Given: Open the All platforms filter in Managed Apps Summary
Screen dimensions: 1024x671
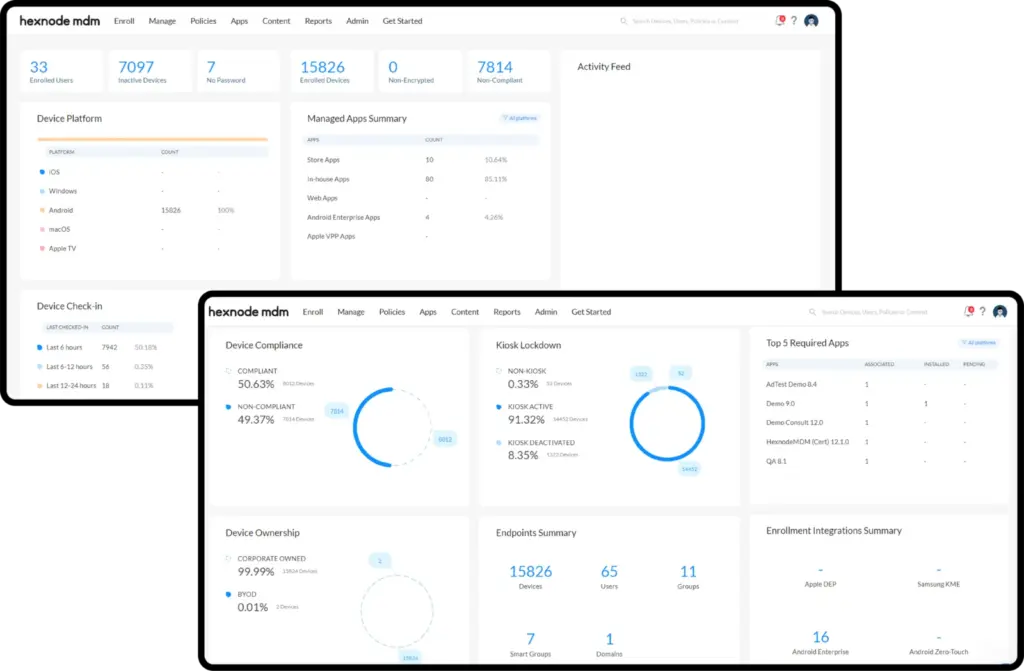Looking at the screenshot, I should (518, 117).
